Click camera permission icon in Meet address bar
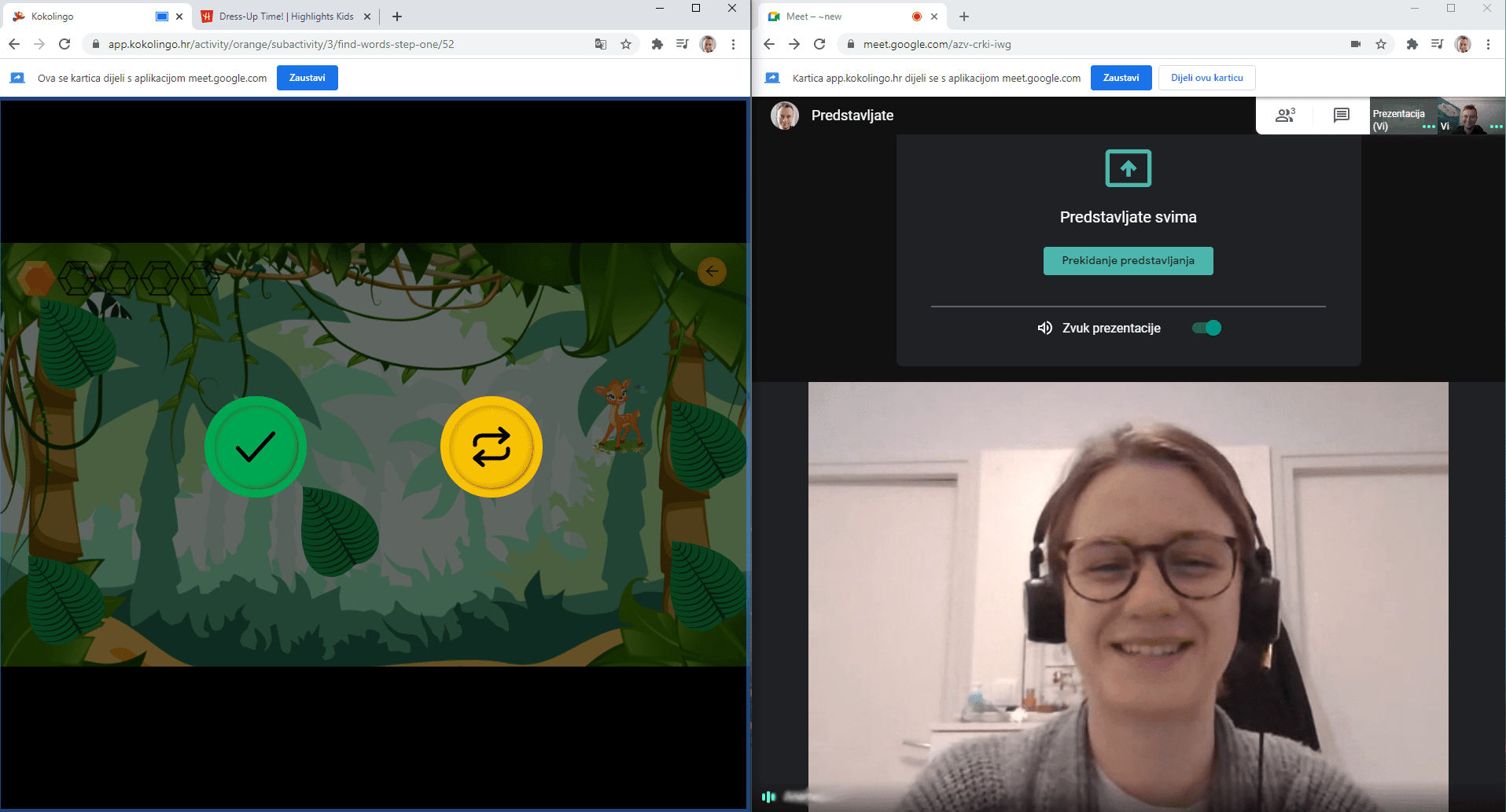This screenshot has width=1506, height=812. click(x=1356, y=44)
